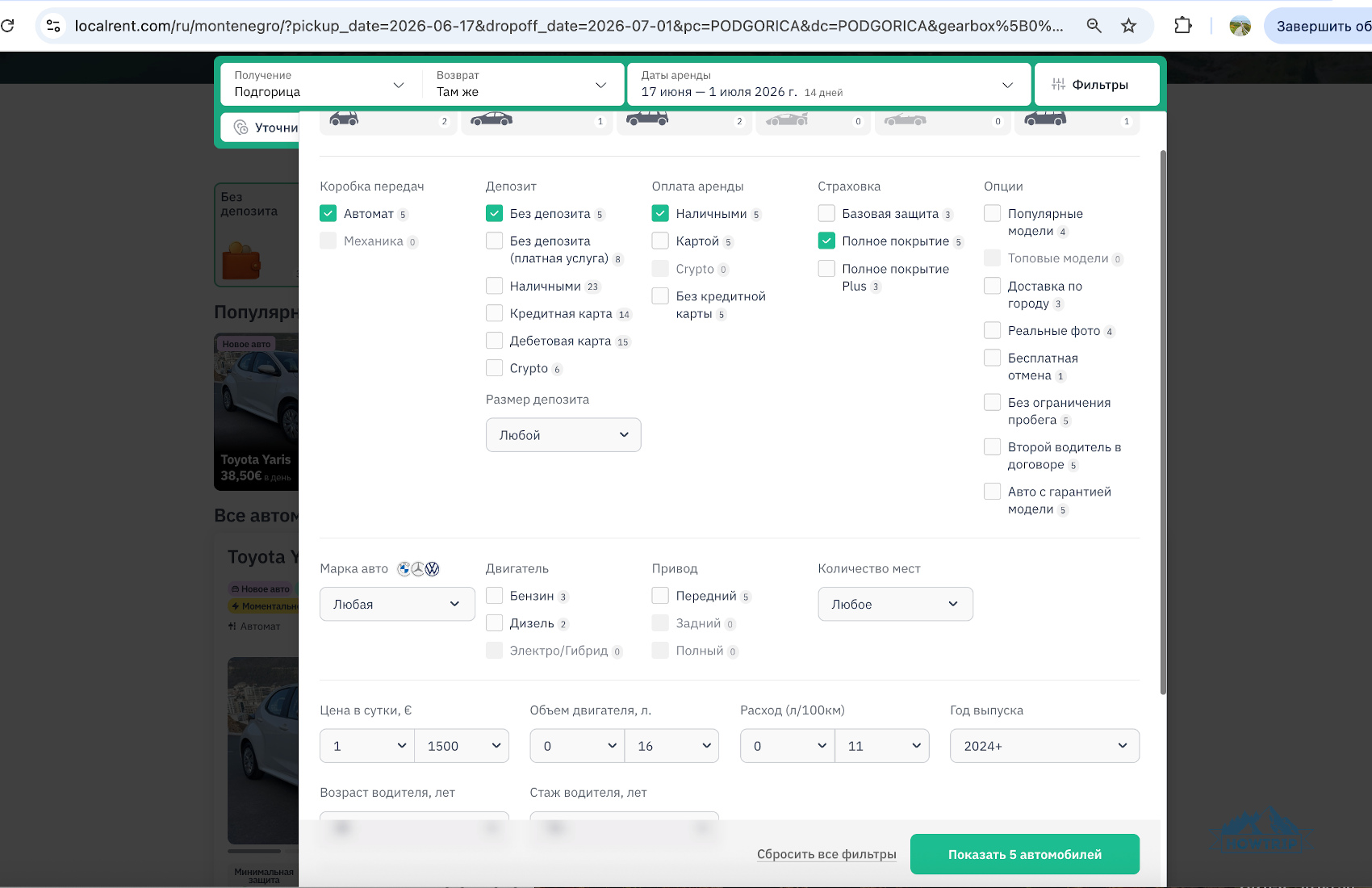
Task: Select the minivan body type icon with count 1
Action: (1045, 119)
